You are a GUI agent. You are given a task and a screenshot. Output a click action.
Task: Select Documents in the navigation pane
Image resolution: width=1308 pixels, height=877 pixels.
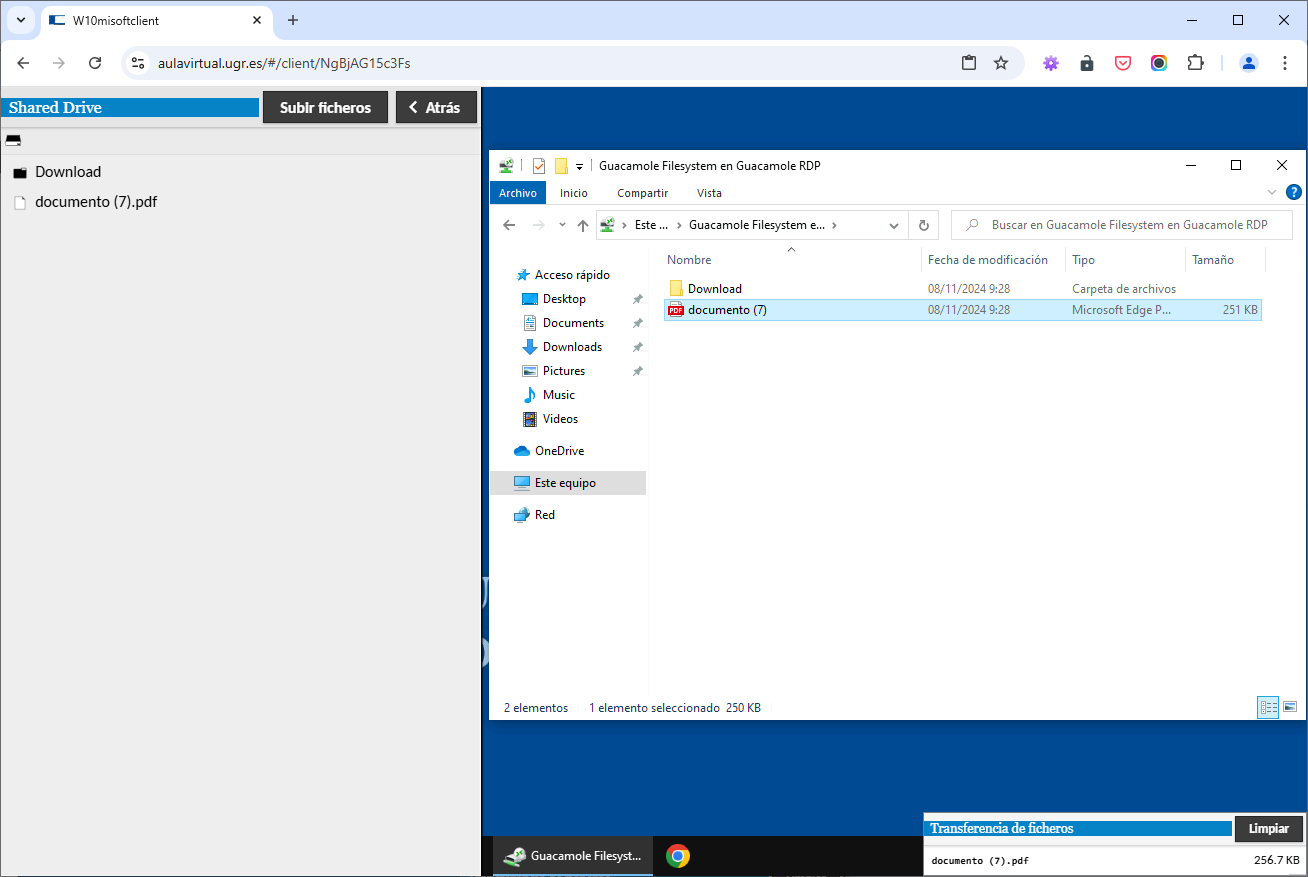(573, 323)
